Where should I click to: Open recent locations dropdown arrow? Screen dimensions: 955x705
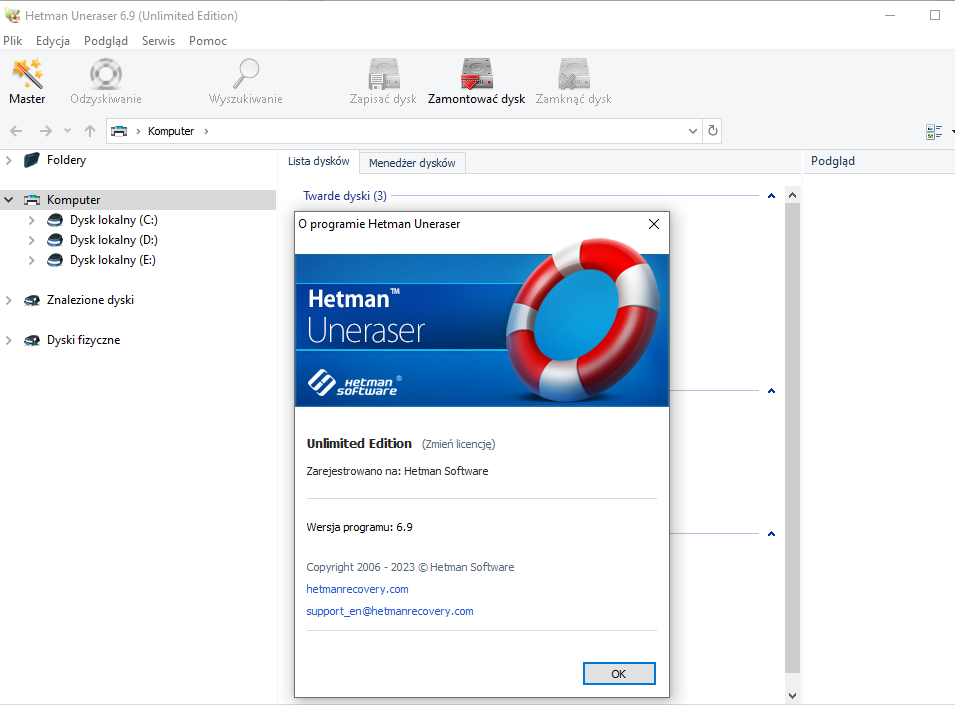tap(68, 131)
